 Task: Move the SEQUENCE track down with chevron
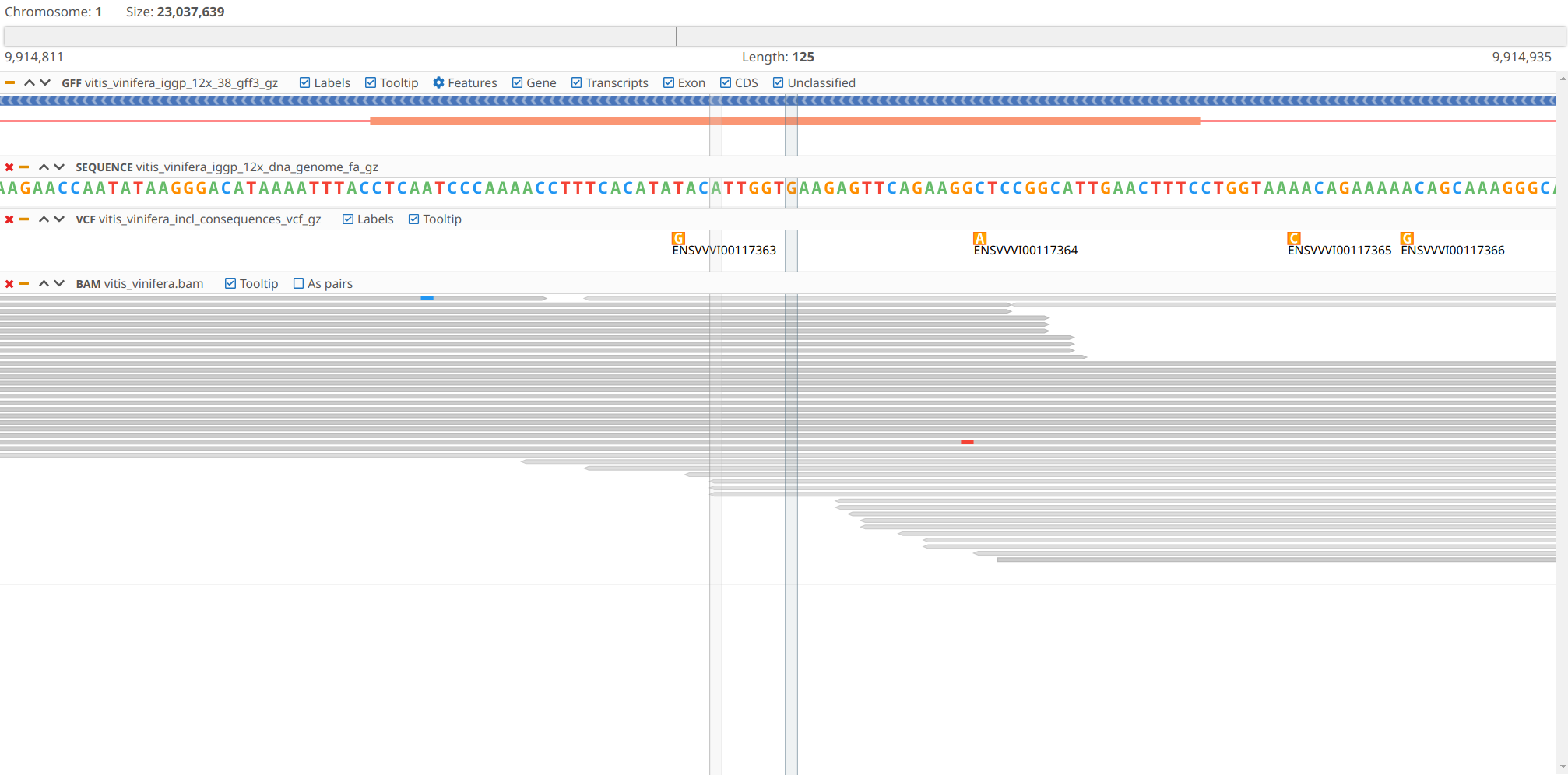click(x=59, y=167)
